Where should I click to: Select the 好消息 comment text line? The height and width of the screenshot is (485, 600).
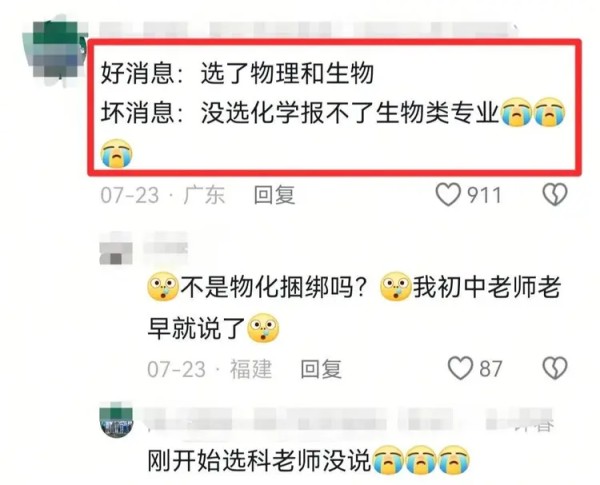(x=237, y=73)
